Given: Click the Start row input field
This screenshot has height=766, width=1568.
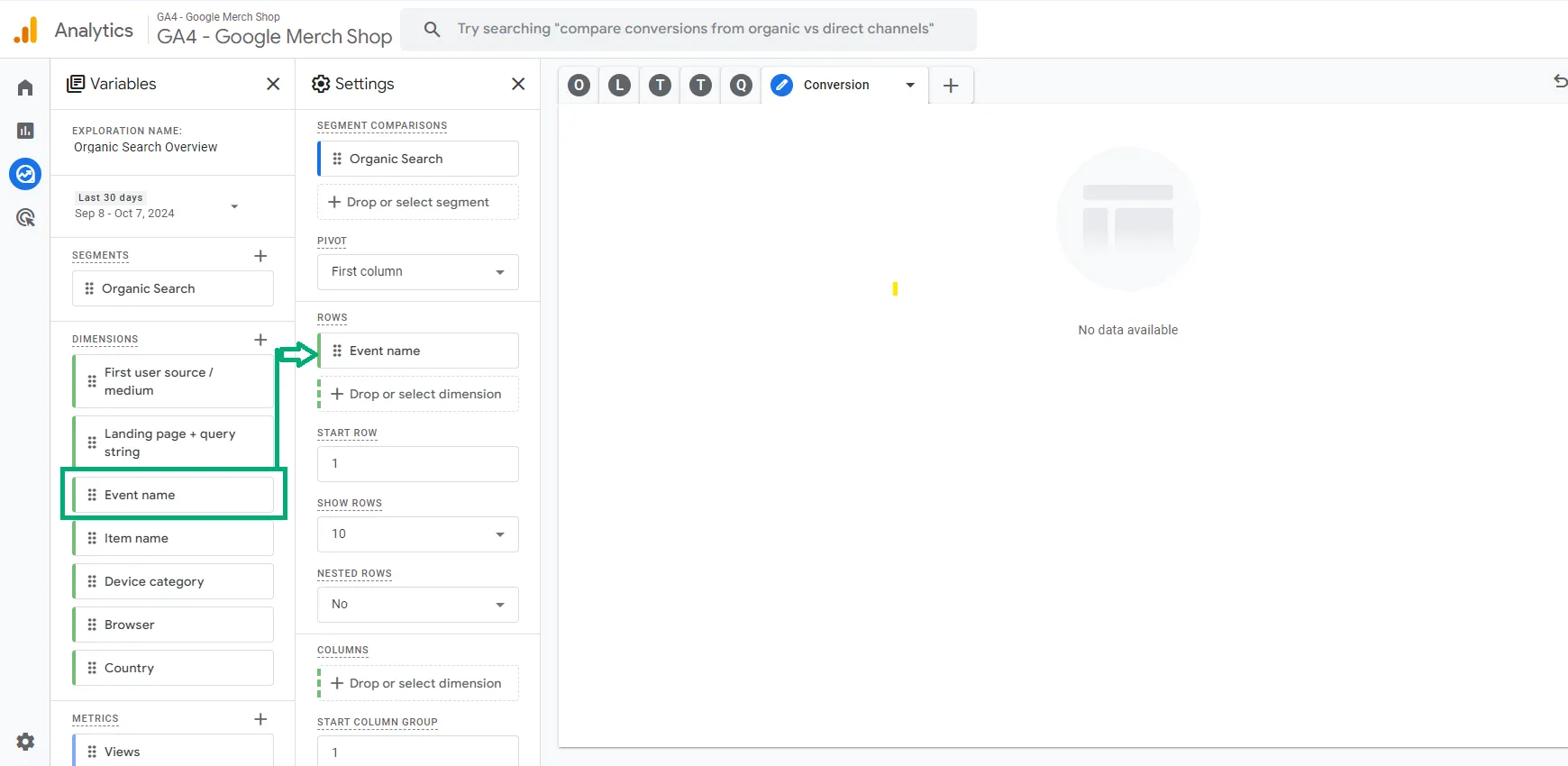Looking at the screenshot, I should [x=418, y=463].
